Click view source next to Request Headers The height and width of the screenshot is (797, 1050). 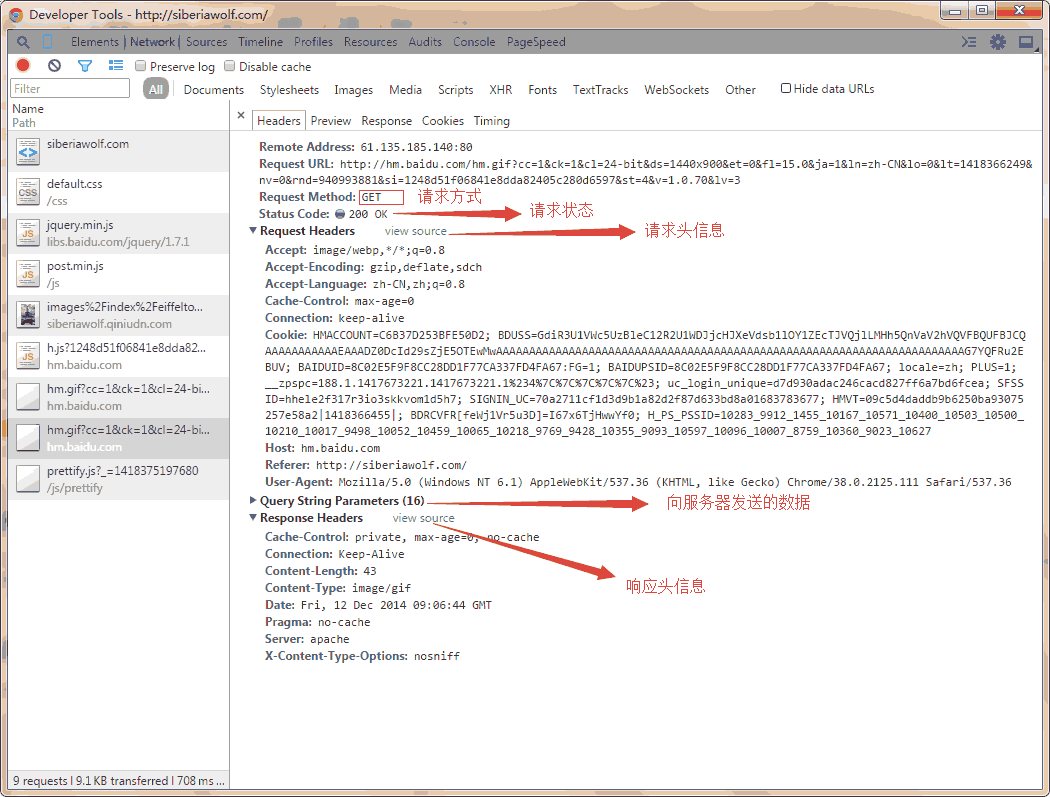click(415, 231)
